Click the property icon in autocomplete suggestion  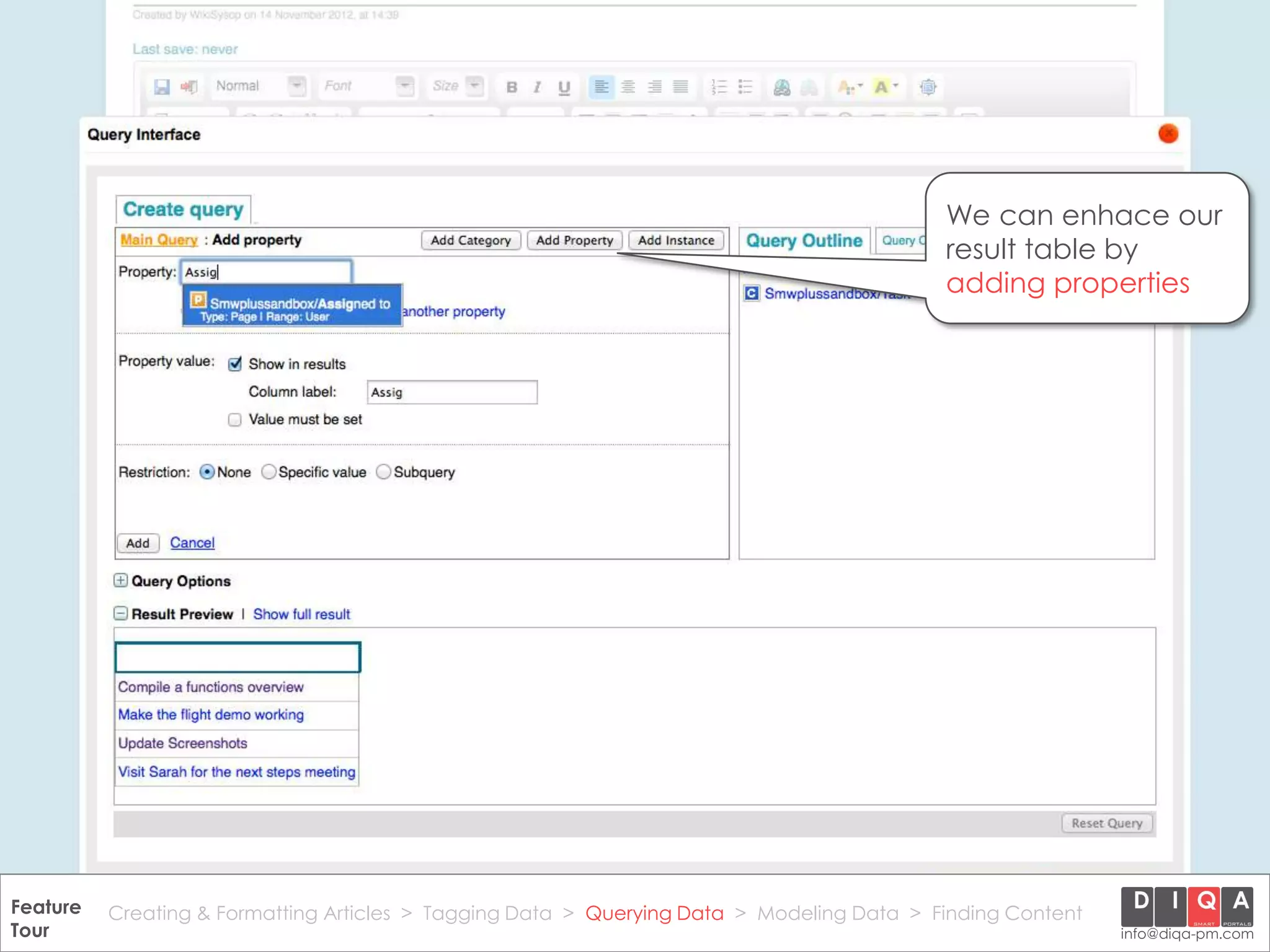point(198,300)
